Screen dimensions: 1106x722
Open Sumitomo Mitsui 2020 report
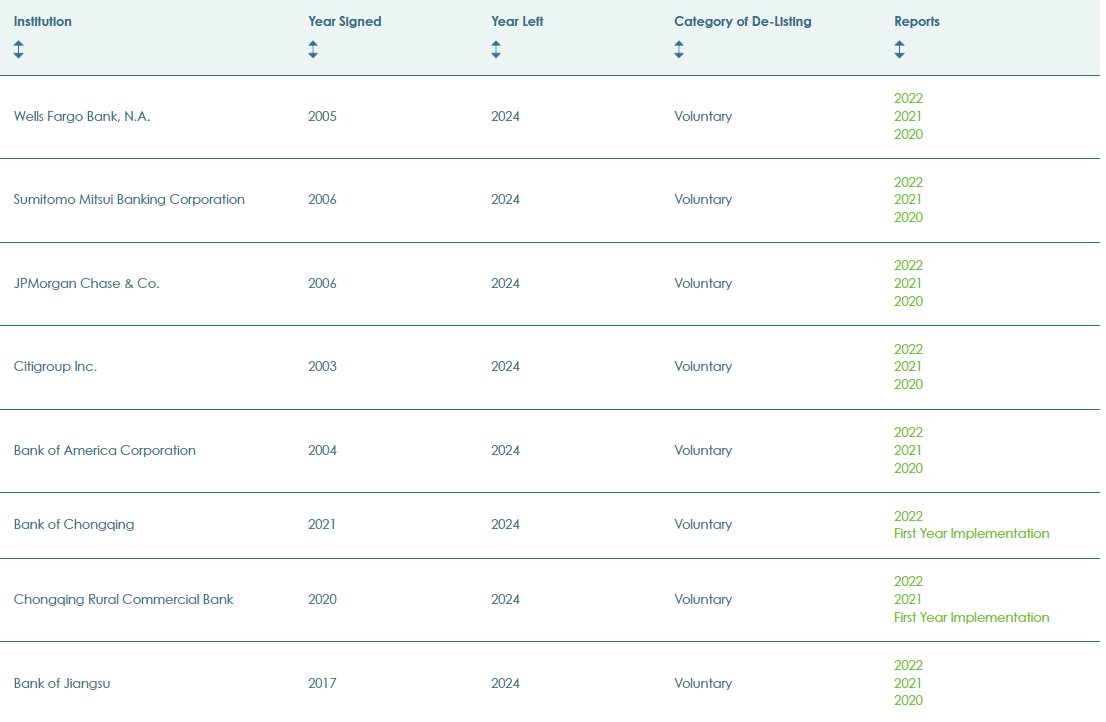908,217
